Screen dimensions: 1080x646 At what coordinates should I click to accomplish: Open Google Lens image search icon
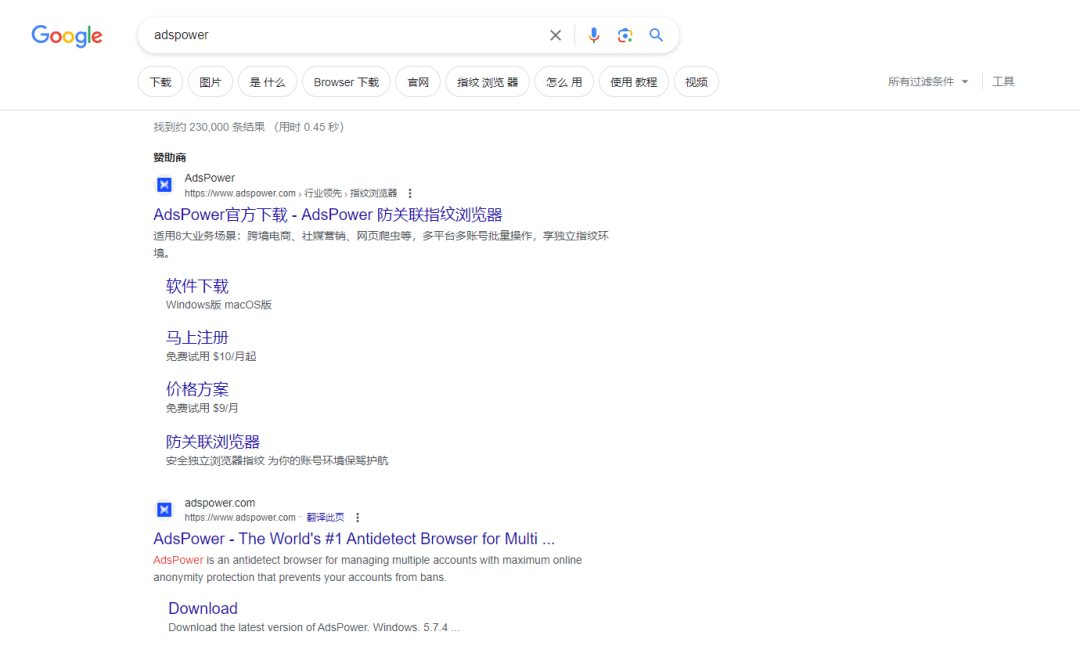point(625,35)
